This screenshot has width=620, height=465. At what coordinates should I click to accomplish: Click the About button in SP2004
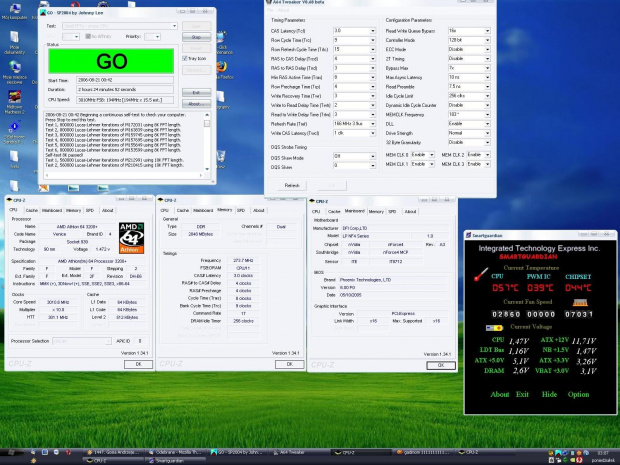(197, 104)
